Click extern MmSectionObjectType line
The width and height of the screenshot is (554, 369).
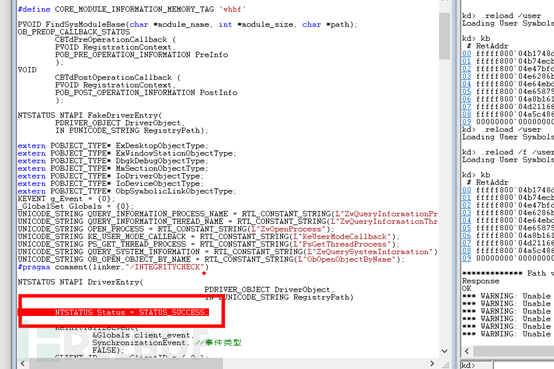click(x=113, y=169)
